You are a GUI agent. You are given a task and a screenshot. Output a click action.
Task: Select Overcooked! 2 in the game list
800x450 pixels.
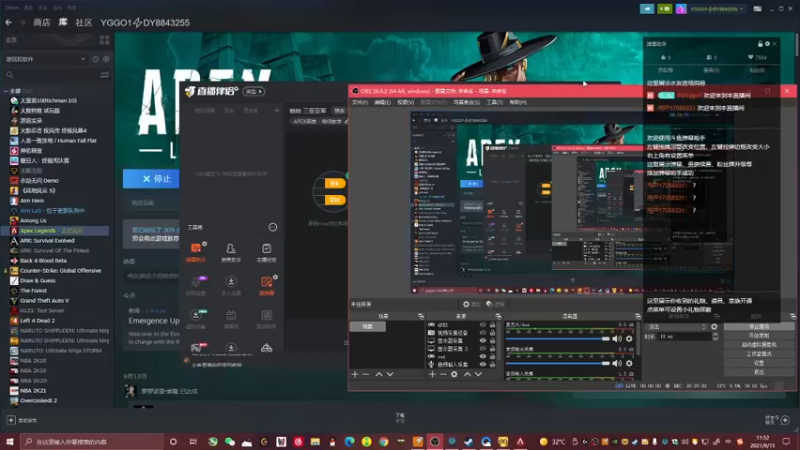[x=38, y=401]
